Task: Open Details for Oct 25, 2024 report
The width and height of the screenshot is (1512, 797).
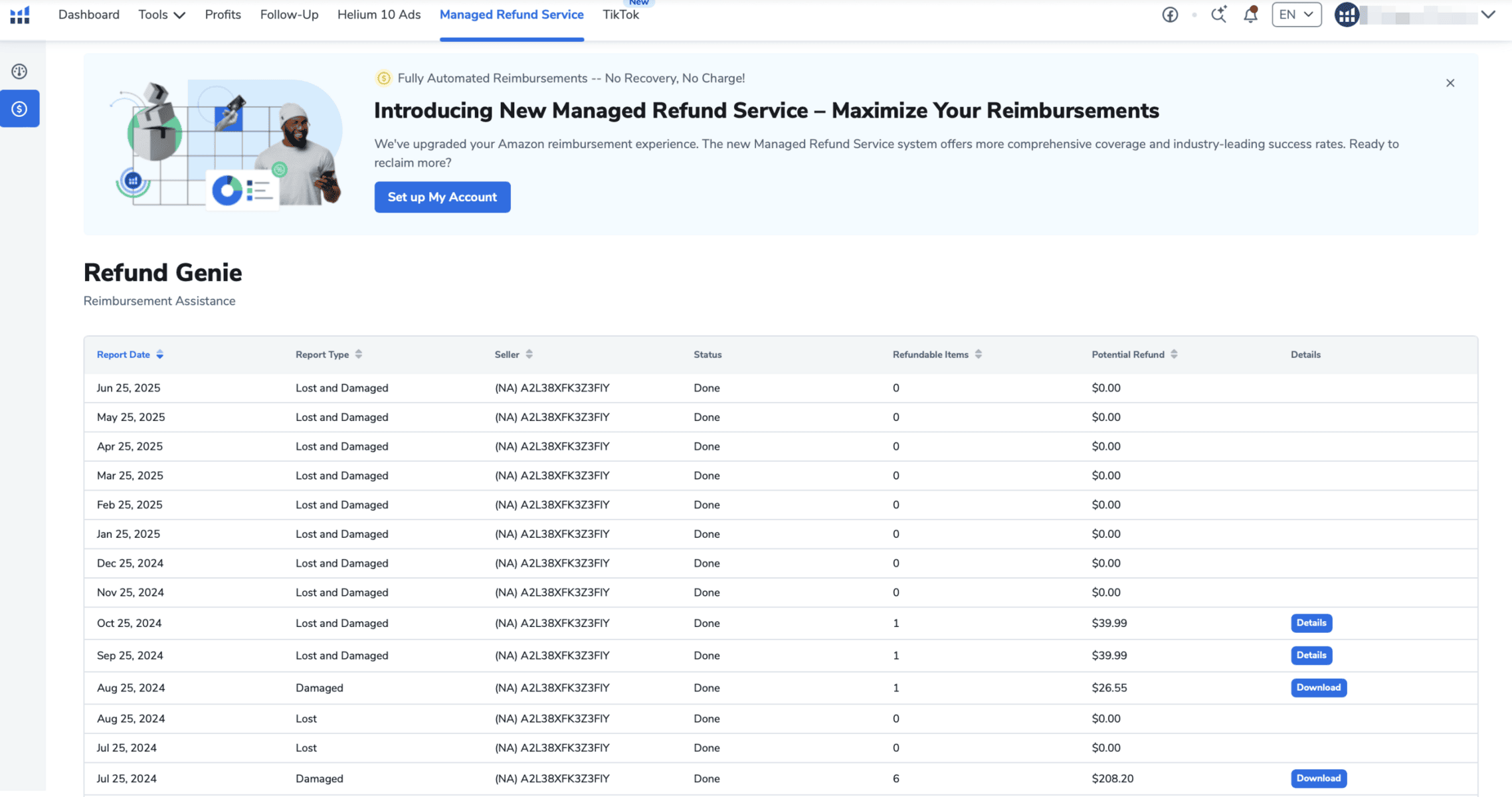Action: tap(1311, 623)
